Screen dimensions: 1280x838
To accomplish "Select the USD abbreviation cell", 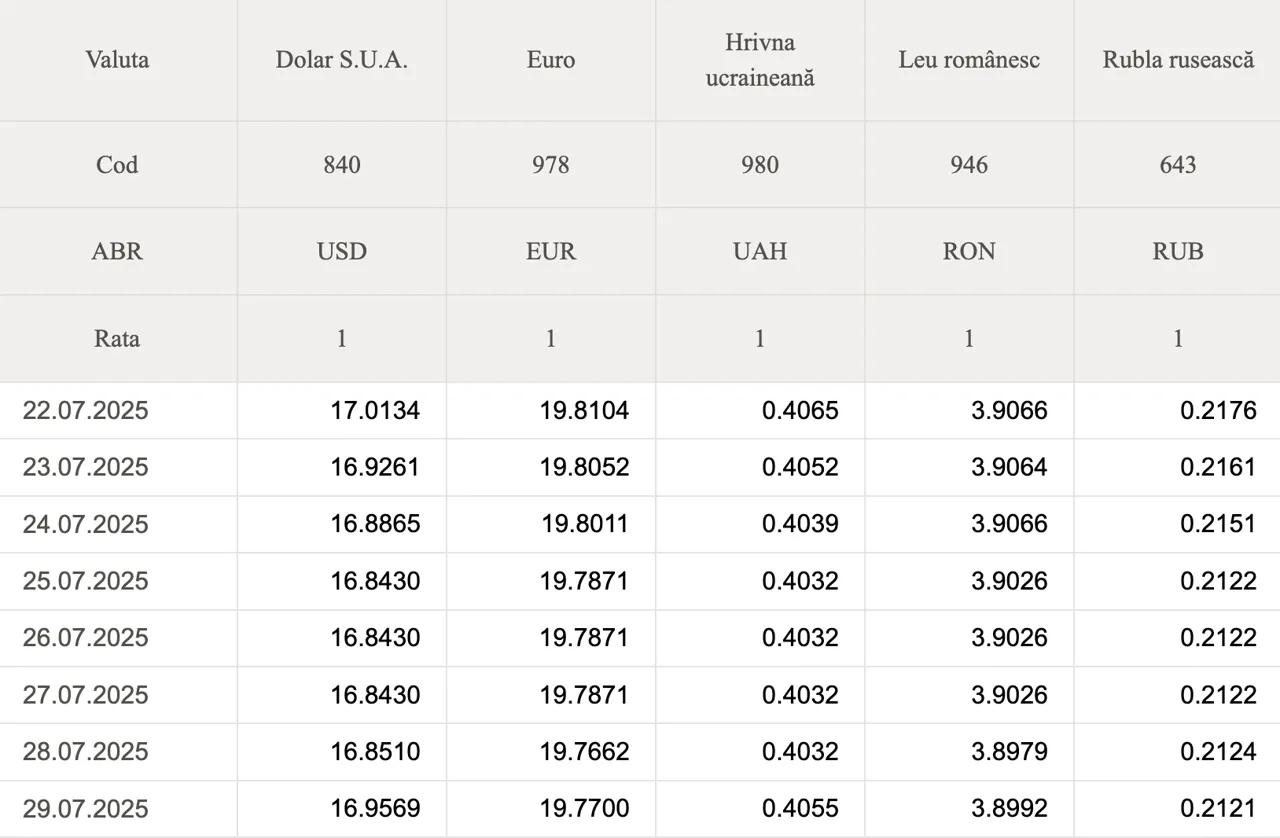I will (342, 251).
